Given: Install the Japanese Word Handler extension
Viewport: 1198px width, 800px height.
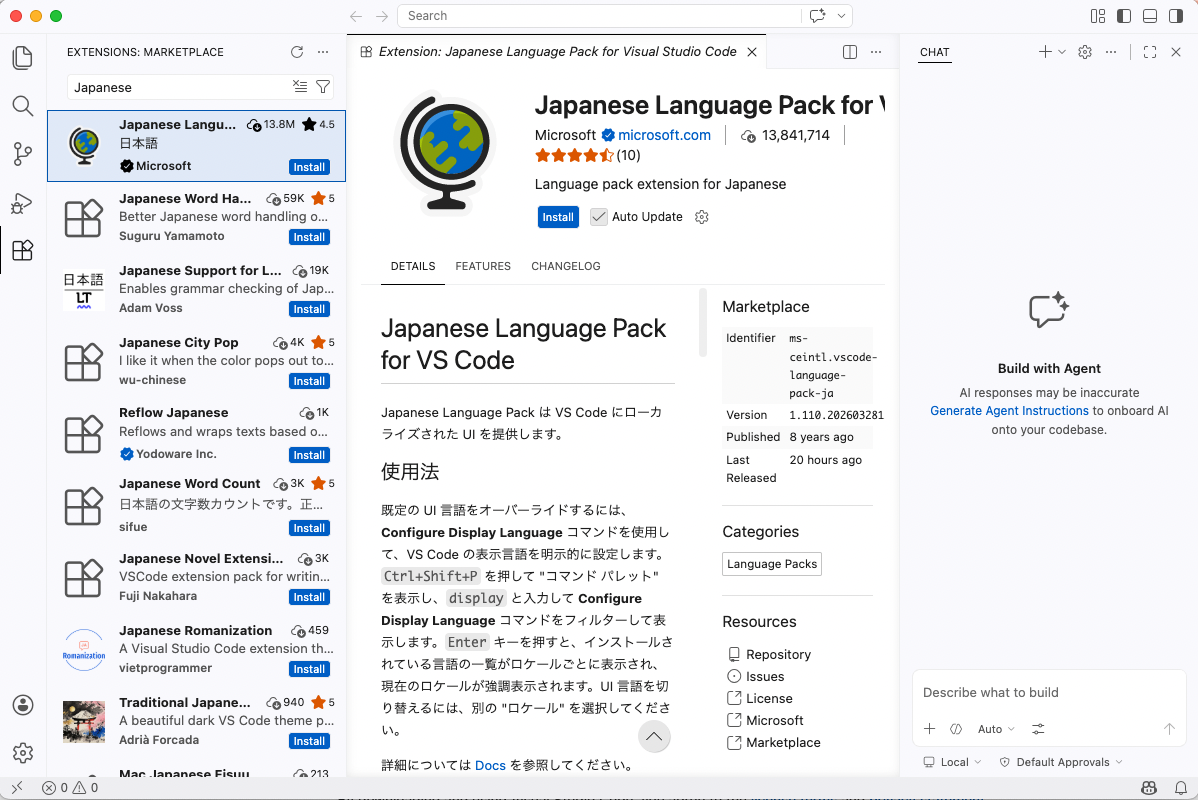Looking at the screenshot, I should [309, 237].
